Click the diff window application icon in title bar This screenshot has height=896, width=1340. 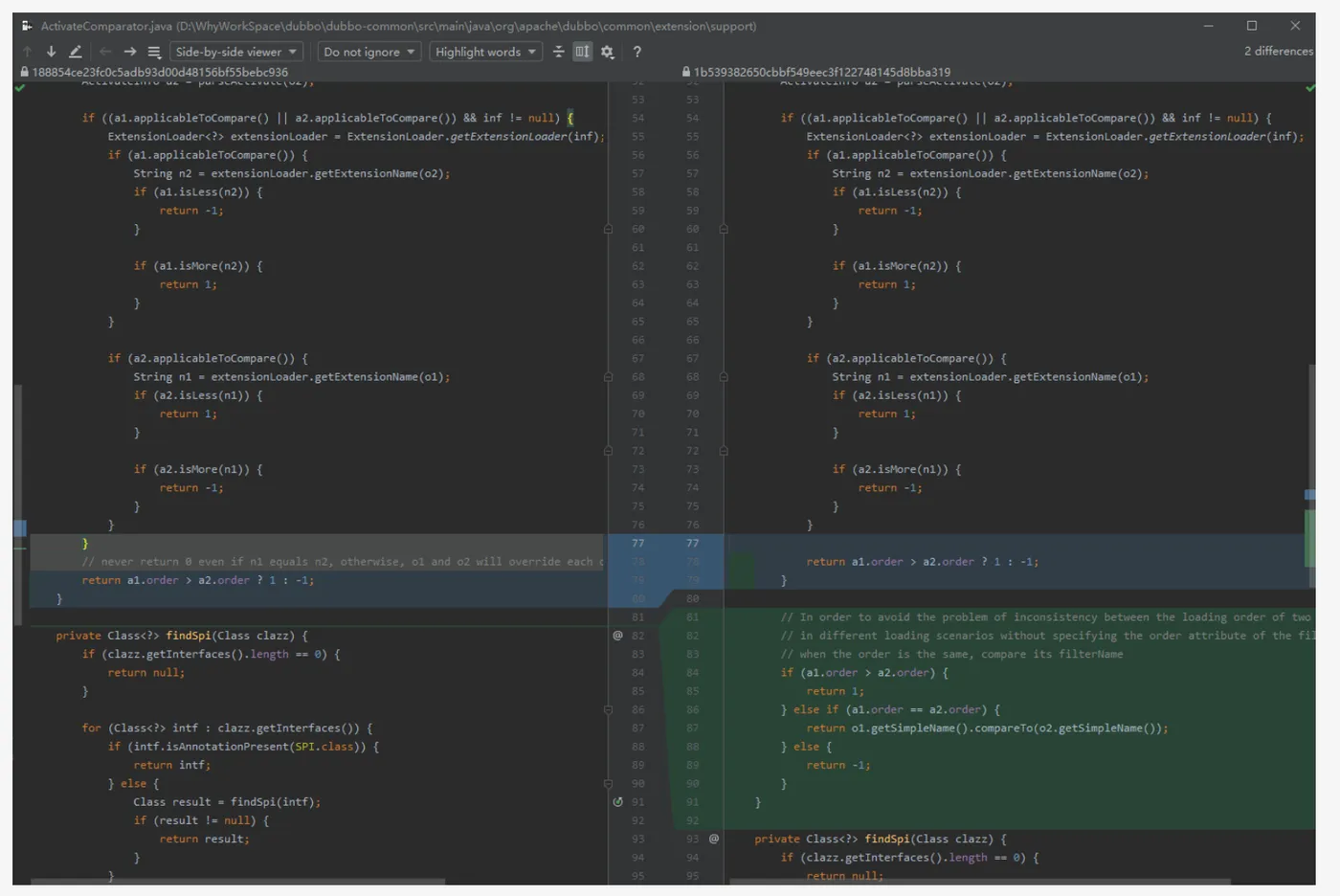(x=27, y=26)
